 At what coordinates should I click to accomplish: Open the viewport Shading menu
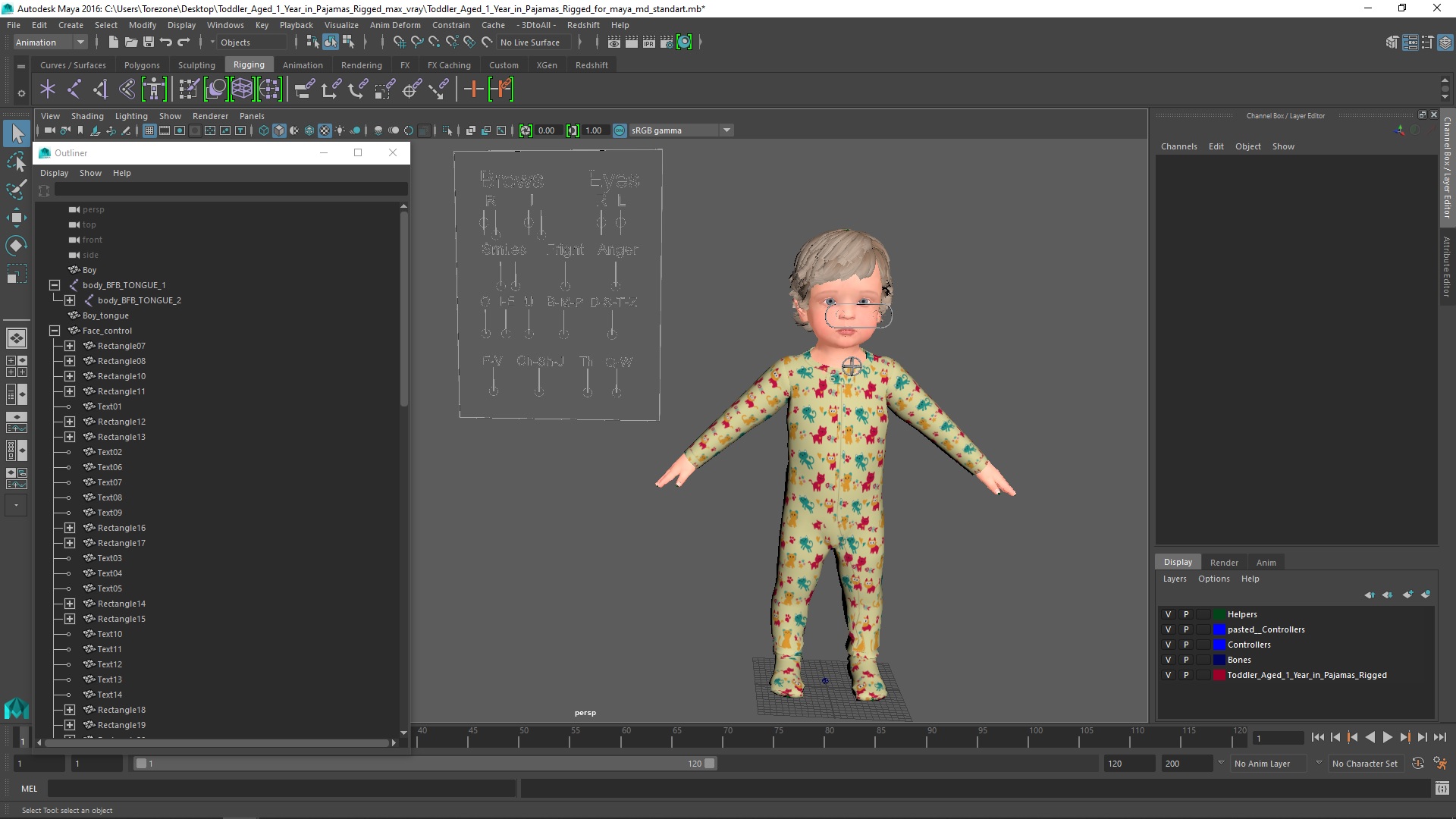[x=87, y=116]
